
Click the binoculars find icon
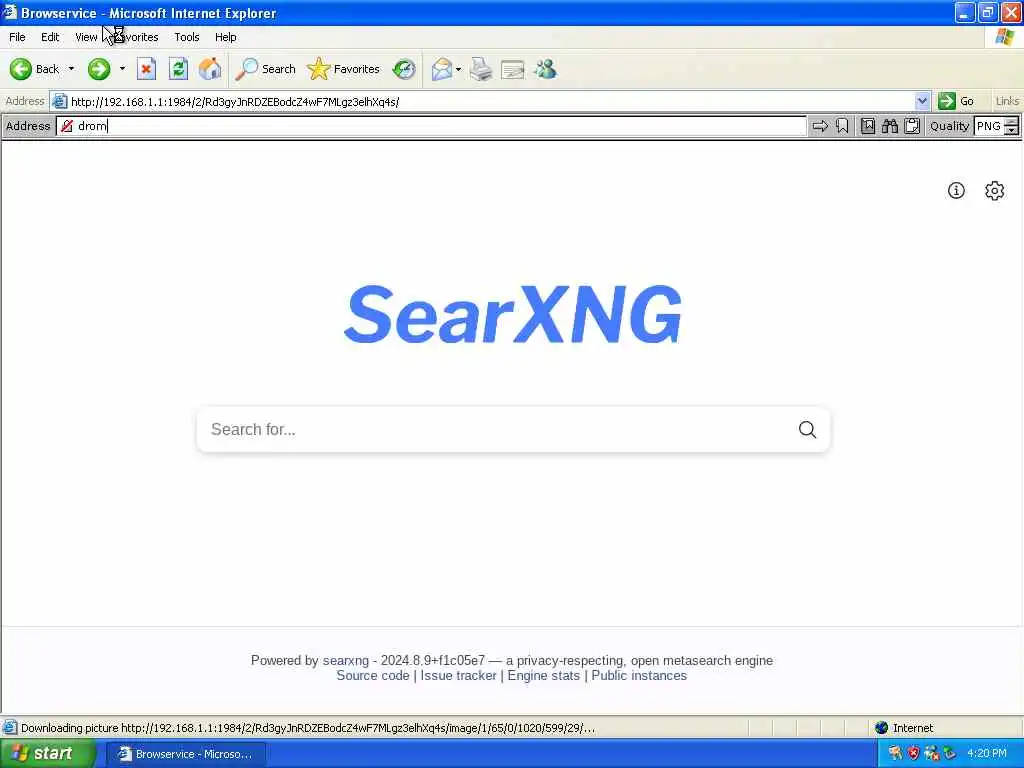point(890,126)
